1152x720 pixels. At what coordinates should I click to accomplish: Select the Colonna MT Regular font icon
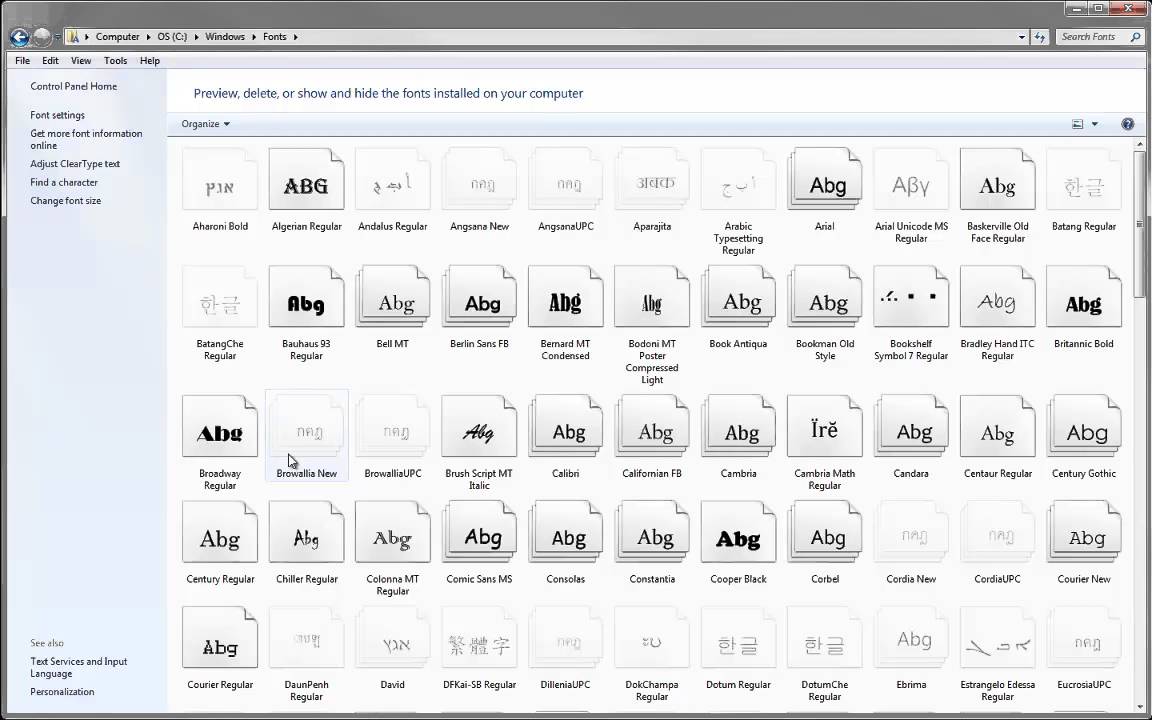[x=392, y=532]
